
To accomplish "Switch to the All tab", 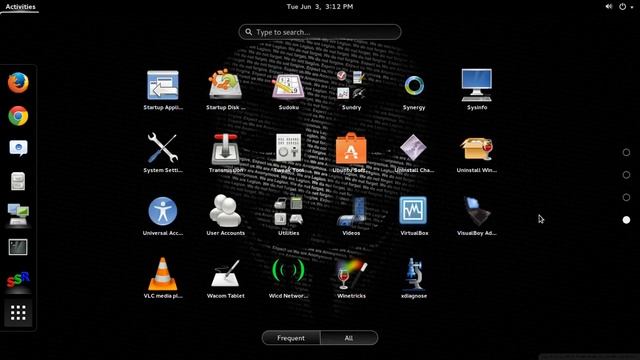I will [x=349, y=338].
